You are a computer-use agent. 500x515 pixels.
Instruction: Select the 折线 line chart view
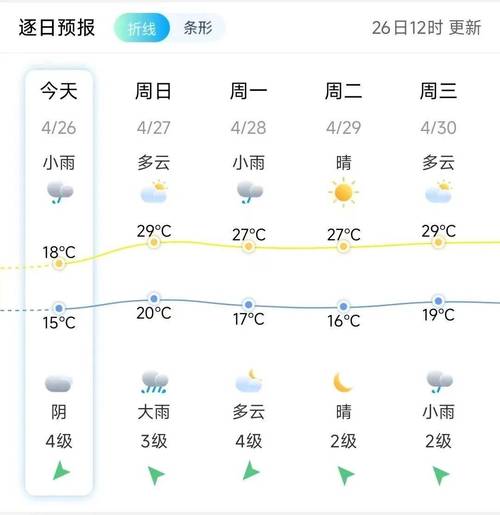coord(142,28)
